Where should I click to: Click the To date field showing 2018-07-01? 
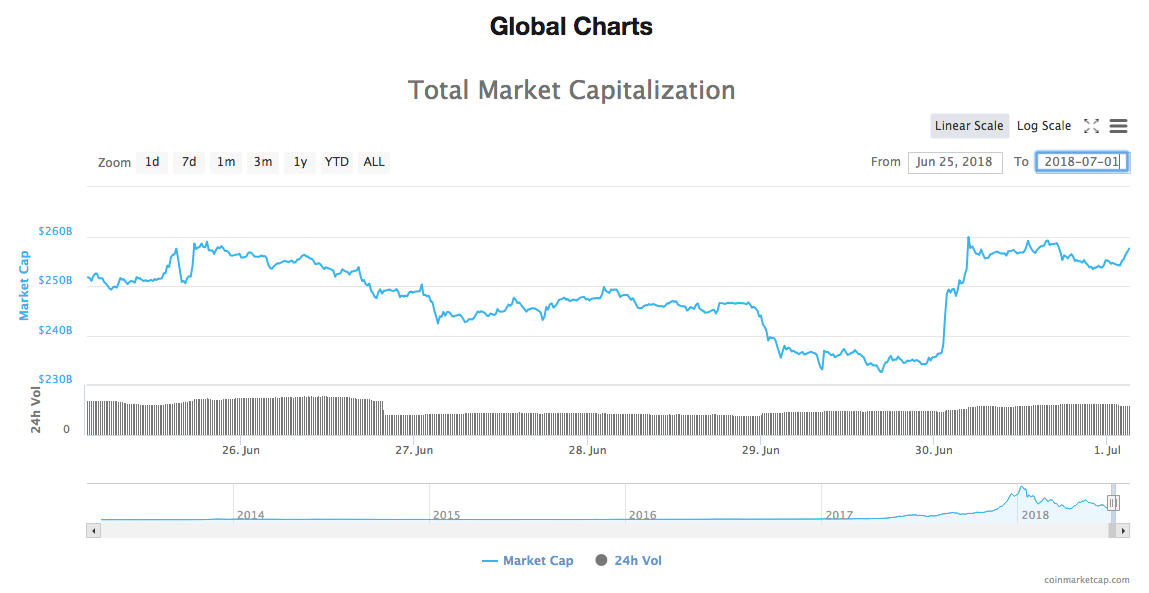tap(1081, 162)
